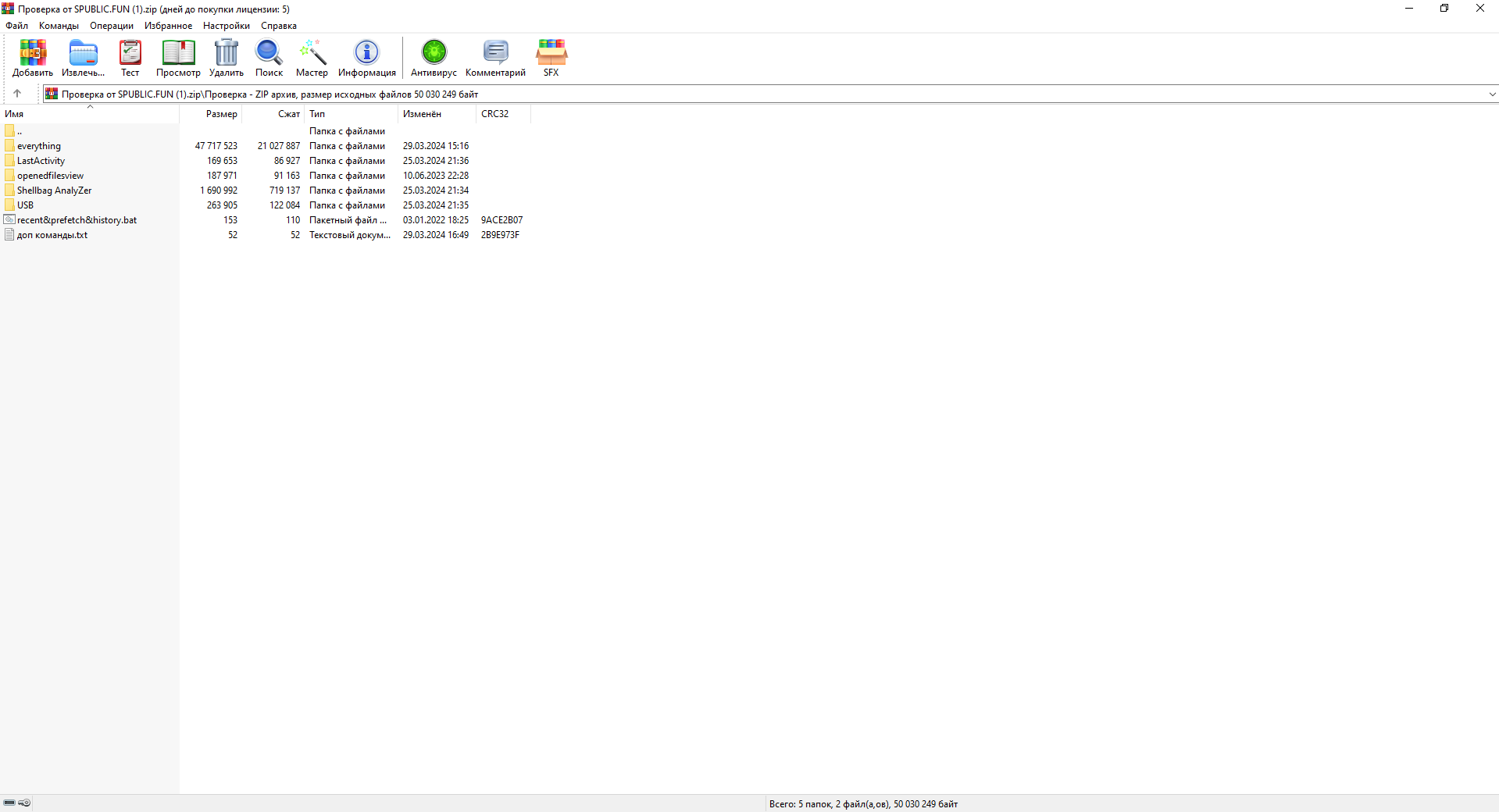Sort by the Размер column header
Viewport: 1499px width, 812px height.
tap(211, 114)
